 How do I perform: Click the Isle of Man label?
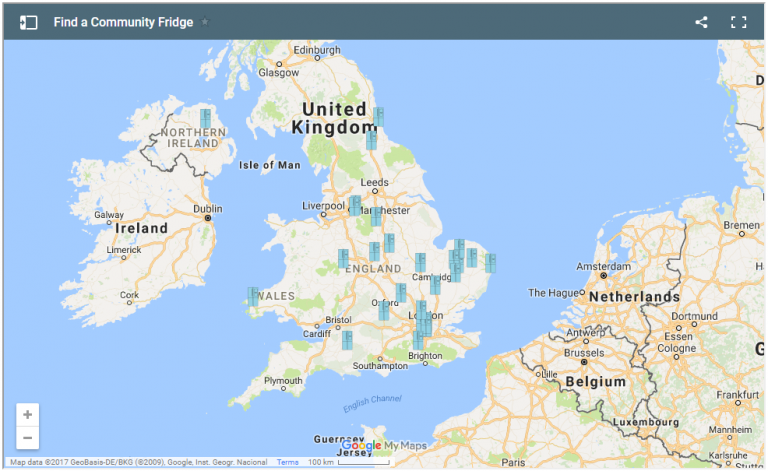(x=270, y=165)
